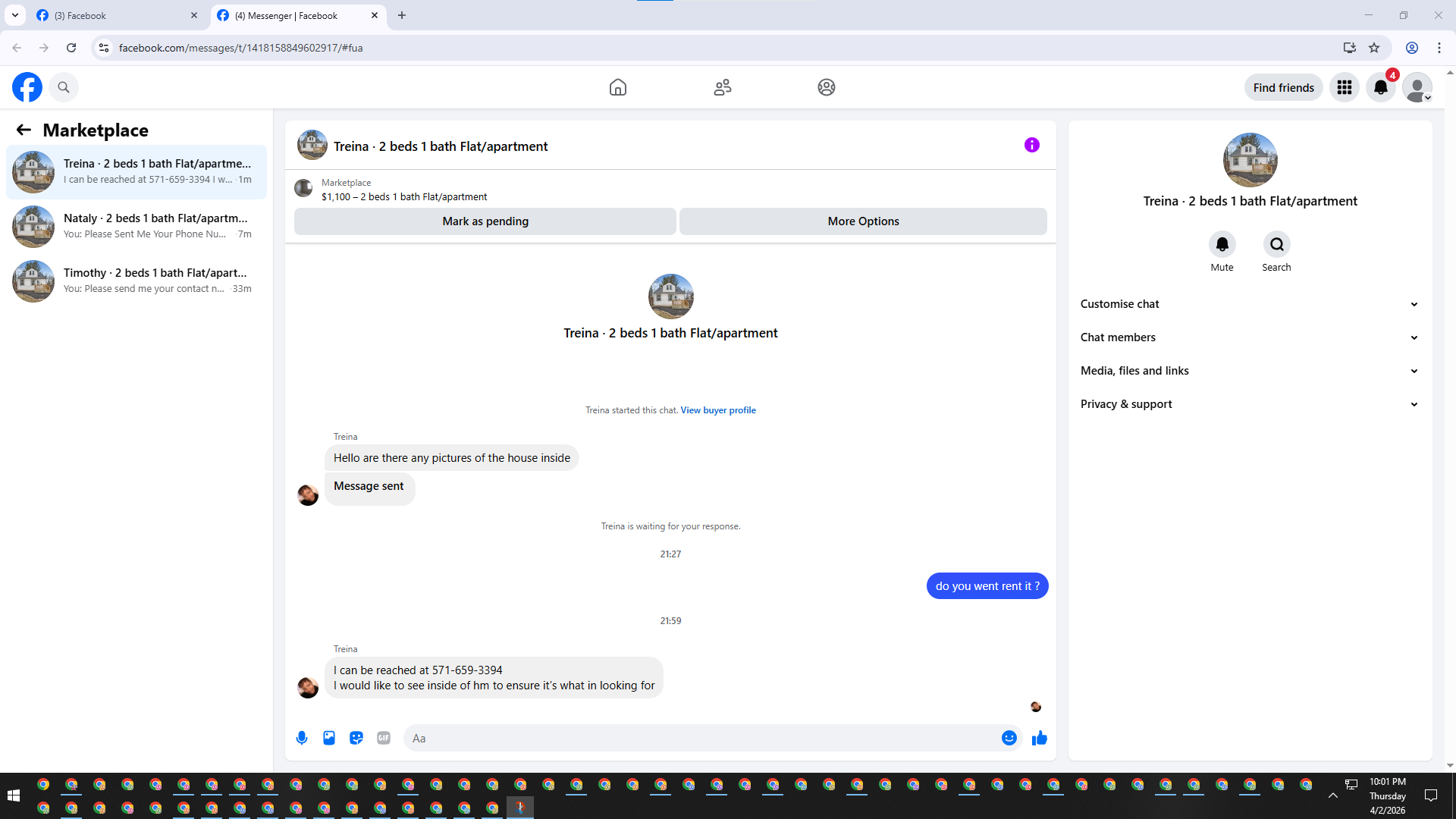
Task: Click the taskbar clock showing 10:01 PM
Action: point(1388,795)
